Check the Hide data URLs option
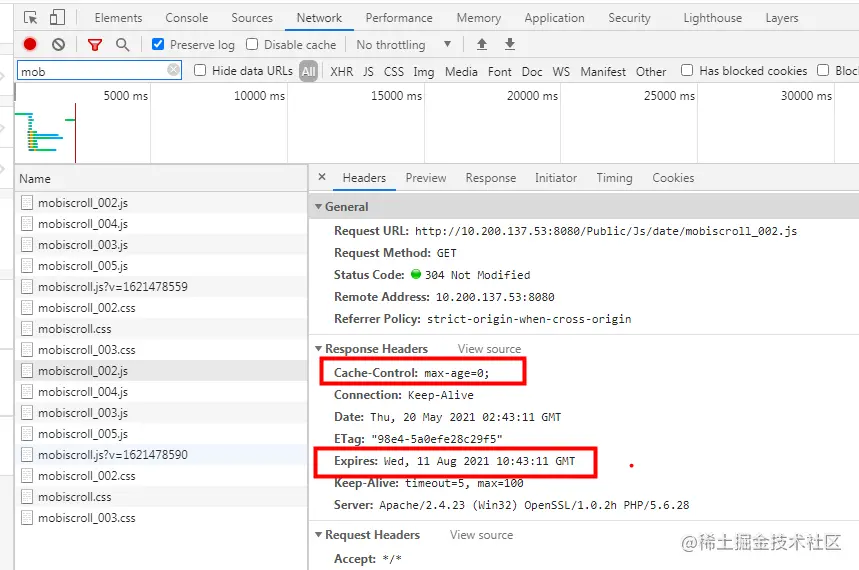The width and height of the screenshot is (859, 570). [200, 70]
